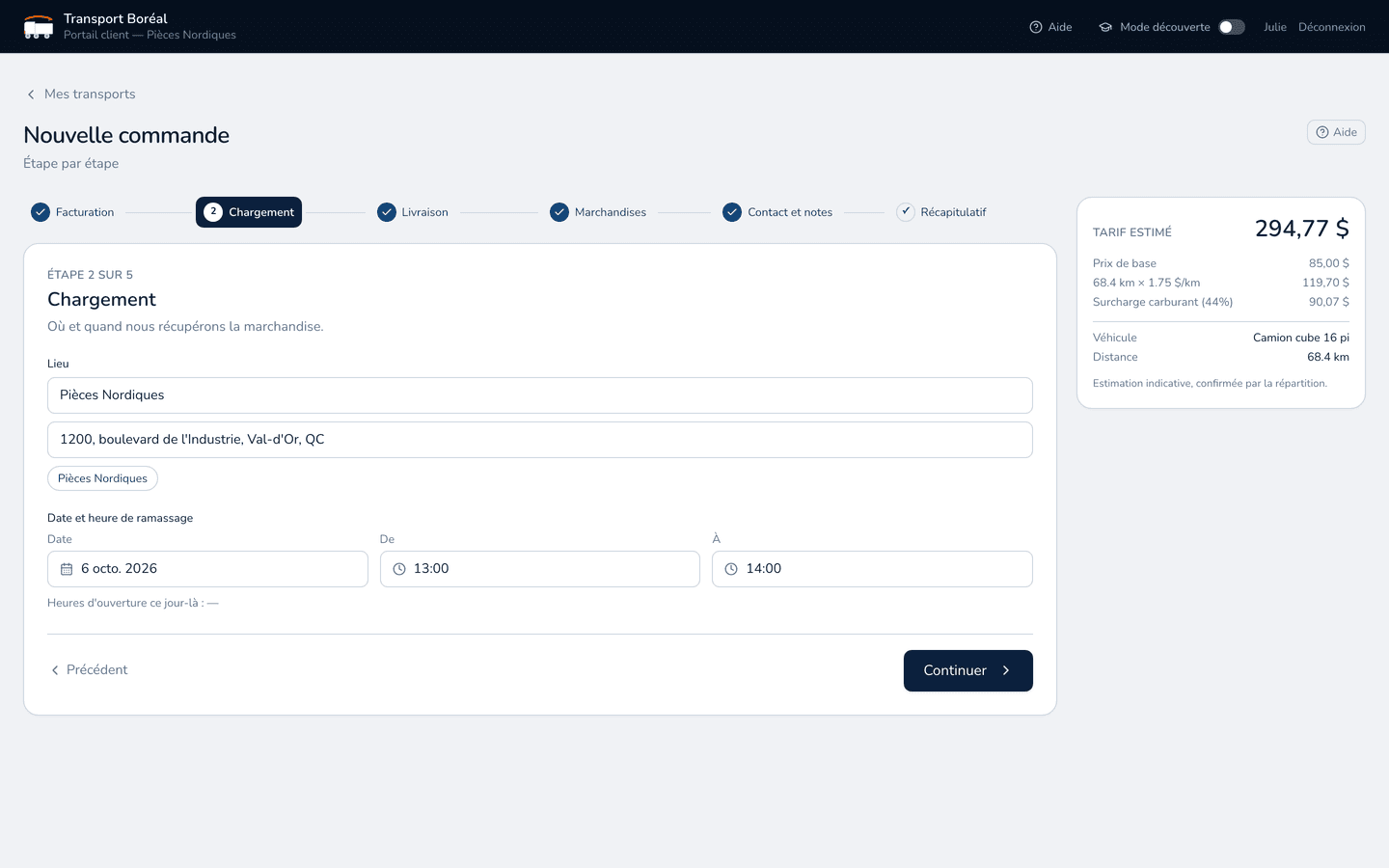Go to the Facturation step

click(72, 212)
